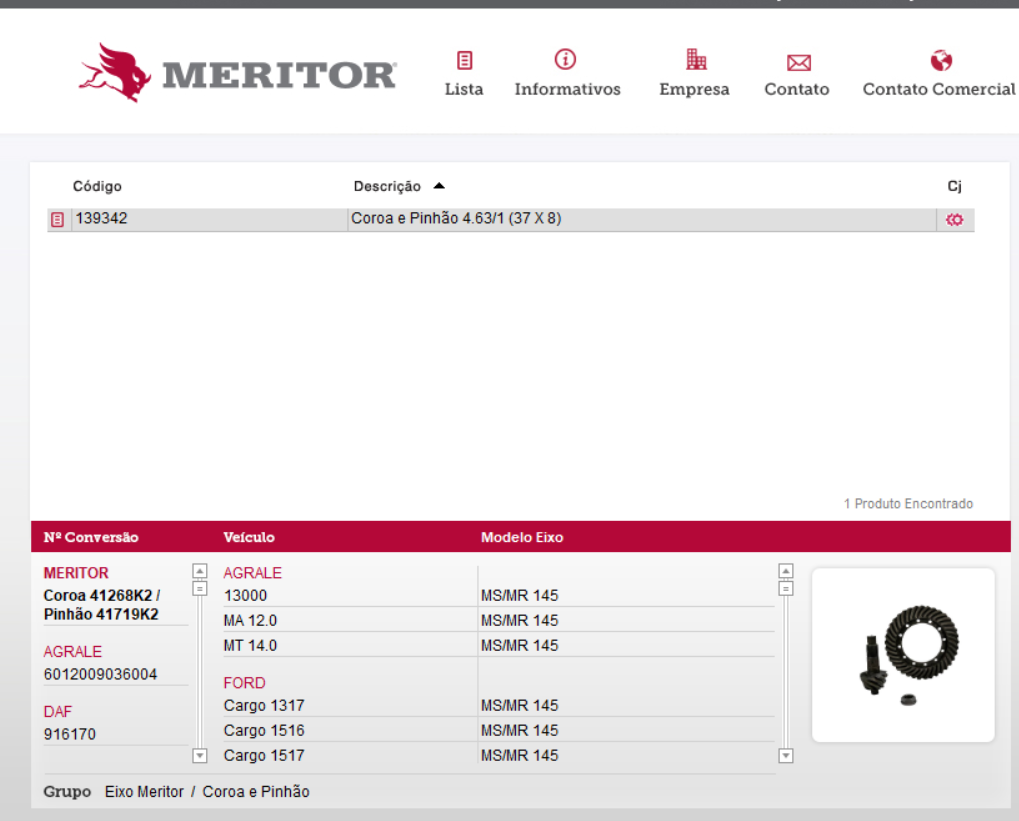Click Coroa e Pinhão in Grupo breadcrumb
Screen dimensions: 1019x821
tap(256, 792)
